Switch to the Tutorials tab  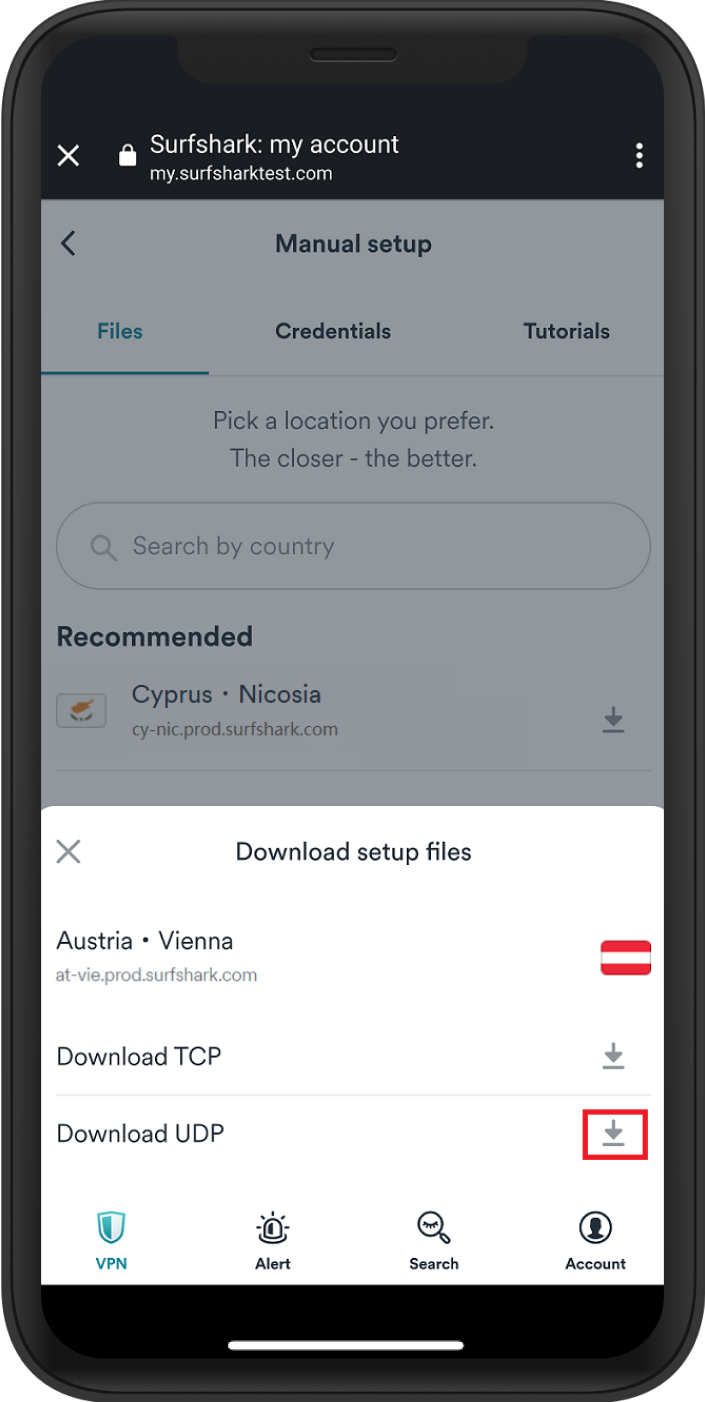[566, 331]
